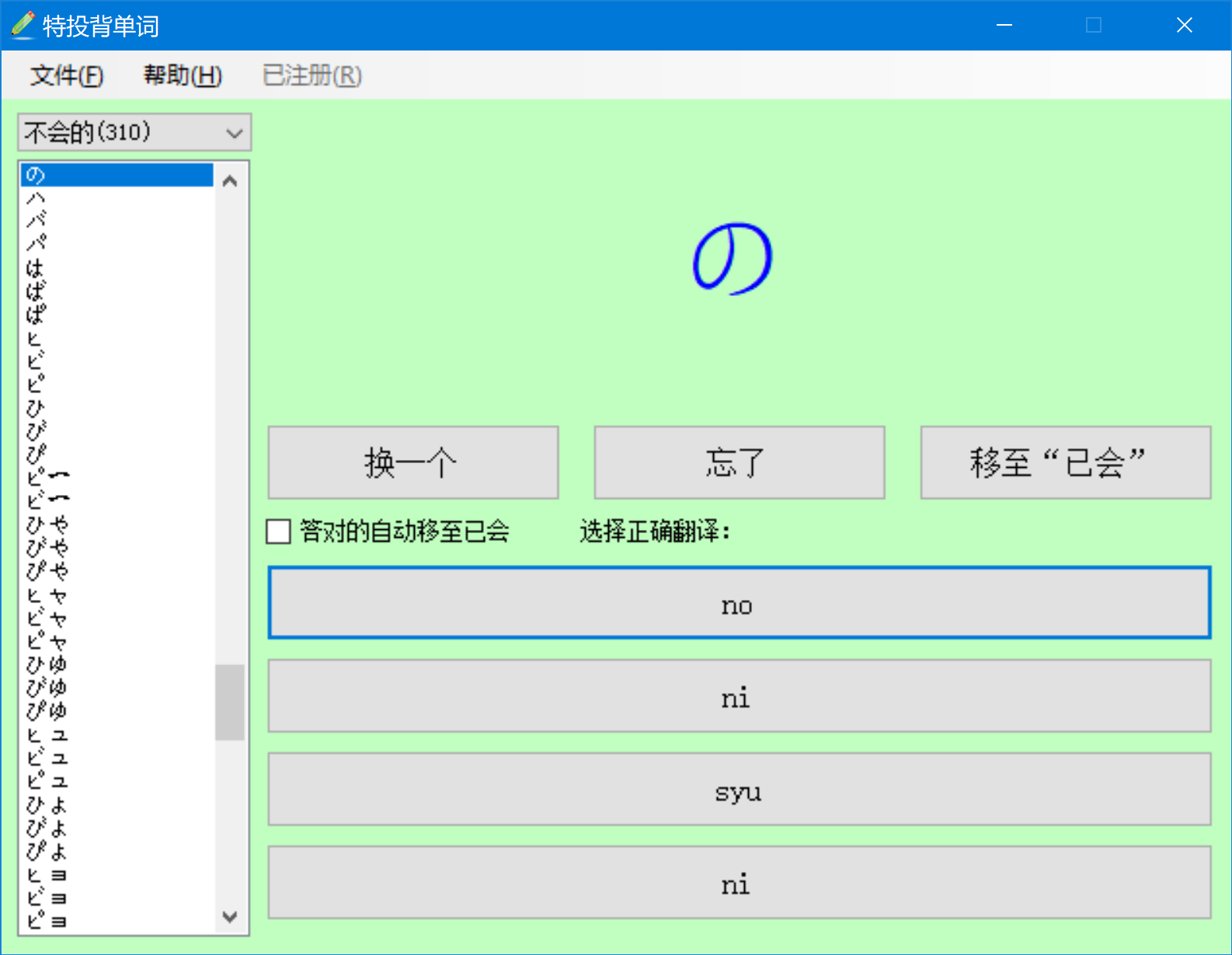Screen dimensions: 1232x955
Task: Open the 文件(F) menu
Action: tap(67, 75)
